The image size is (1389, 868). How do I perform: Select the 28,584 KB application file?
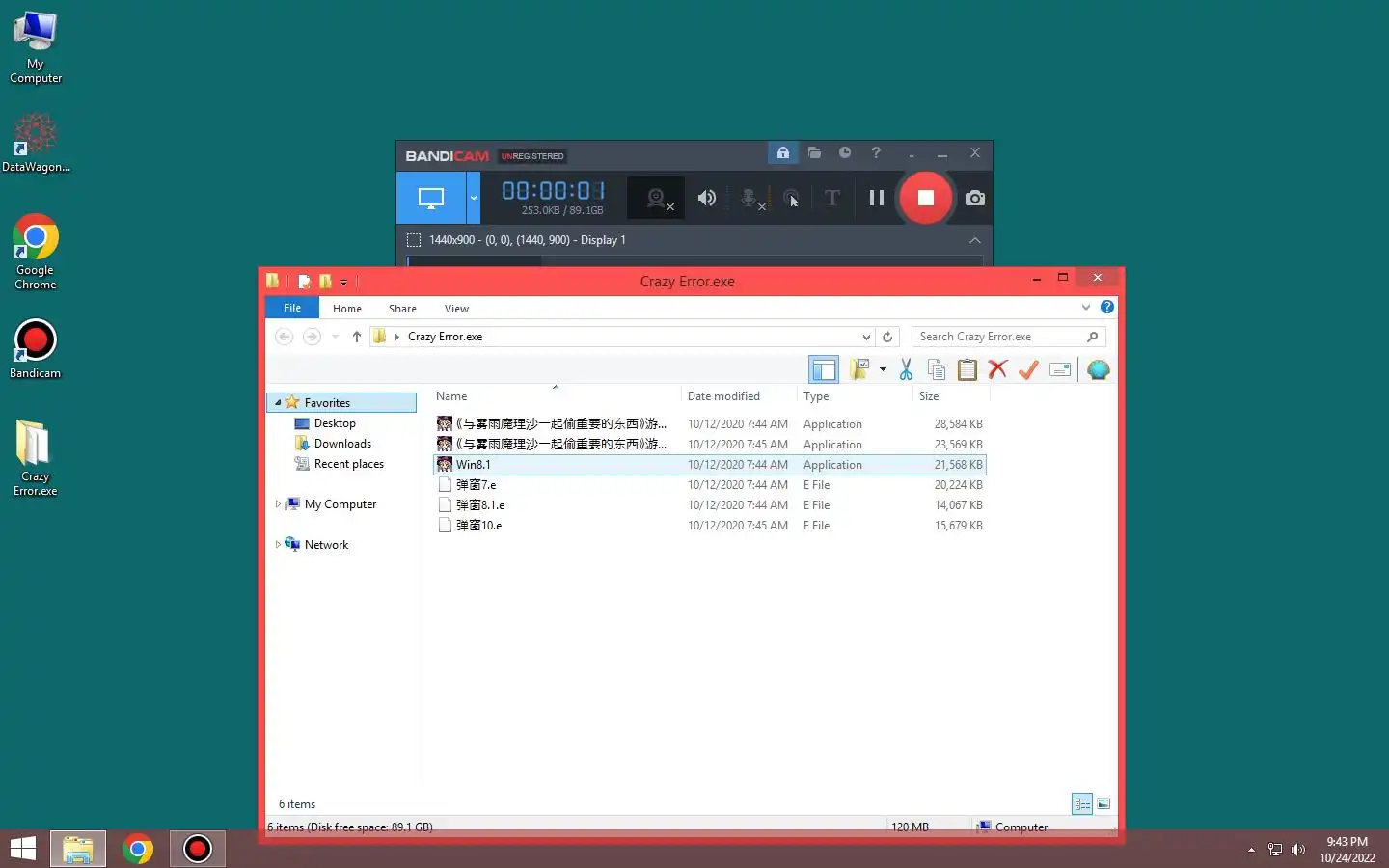pos(710,424)
